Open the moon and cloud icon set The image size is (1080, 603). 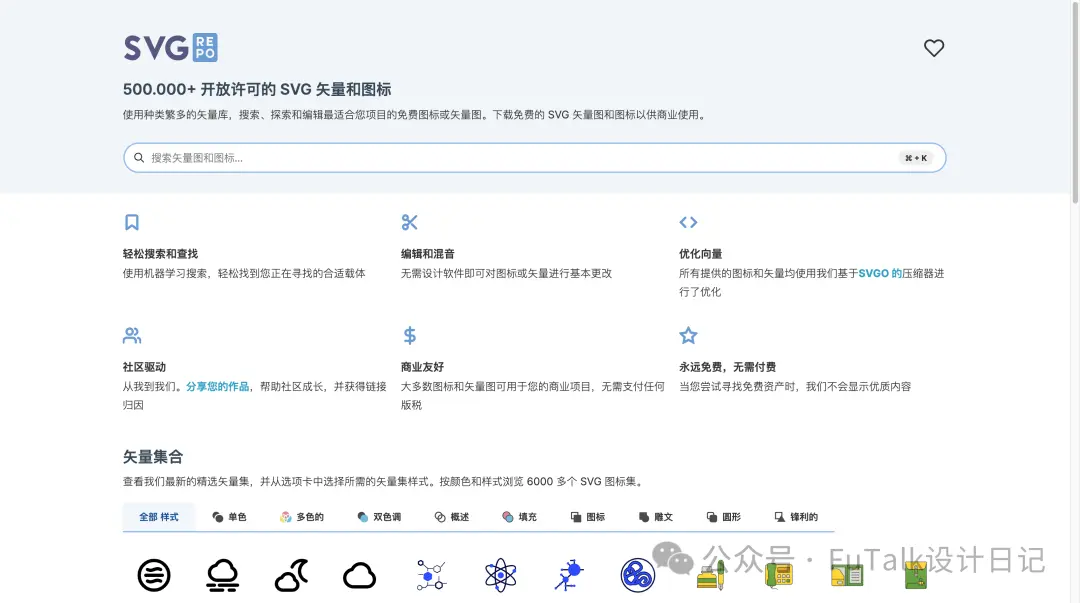point(291,575)
